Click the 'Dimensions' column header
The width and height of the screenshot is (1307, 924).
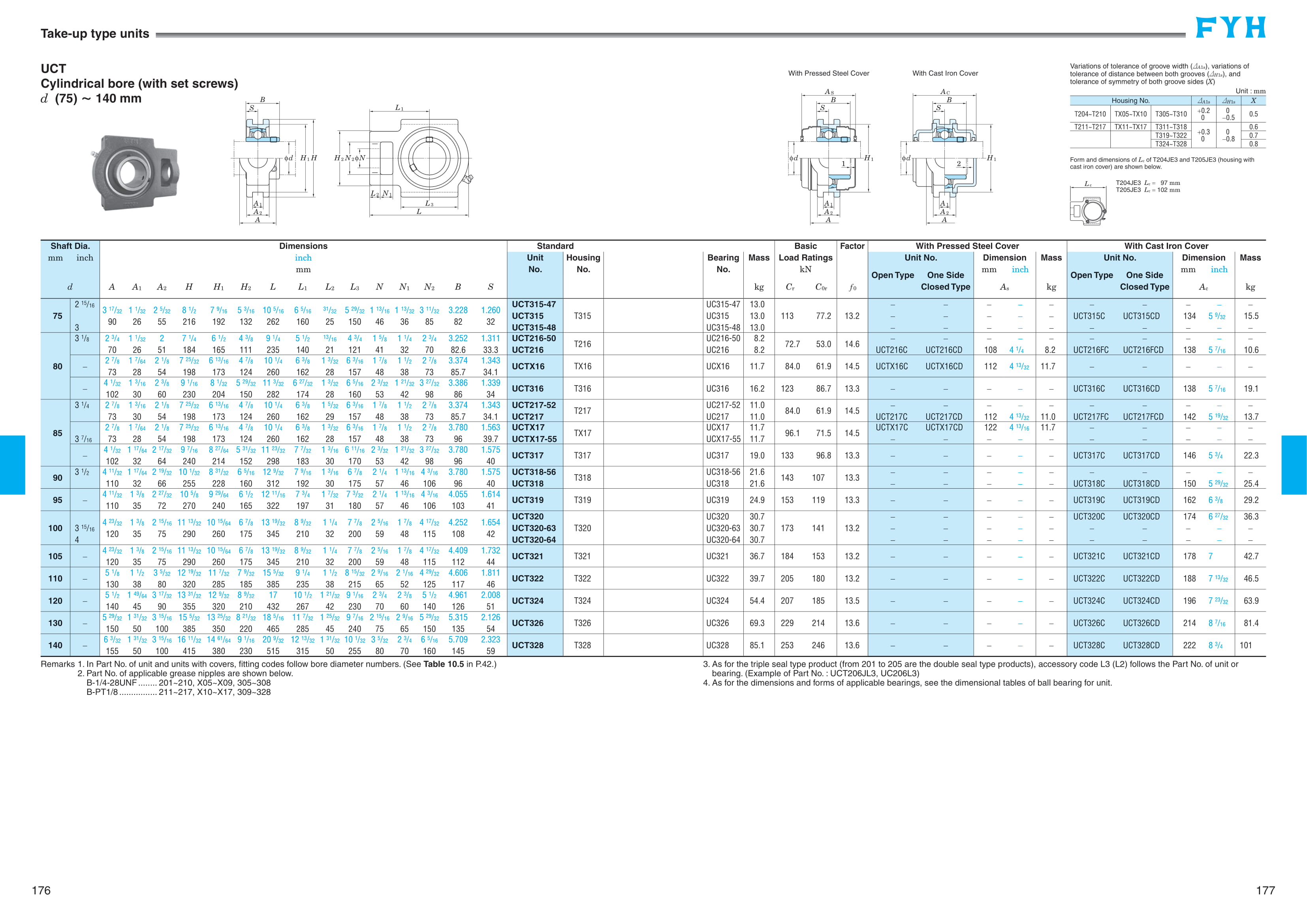point(303,246)
